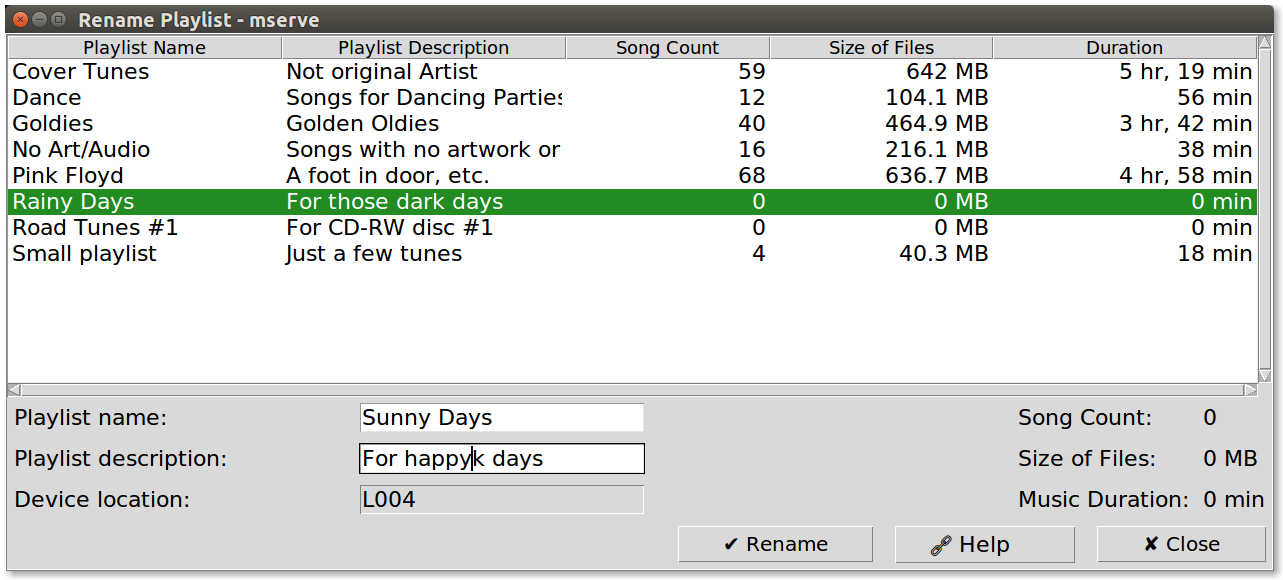Click the Duration column header

[1124, 48]
